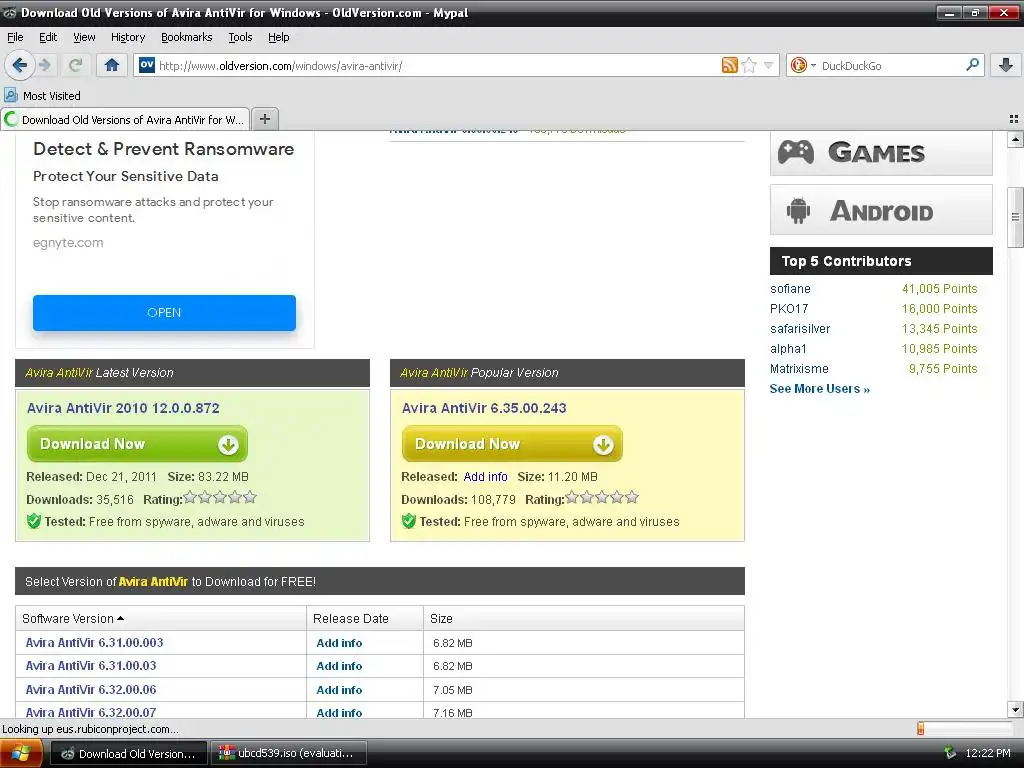Click the green Download Now button
The image size is (1024, 768).
click(137, 444)
